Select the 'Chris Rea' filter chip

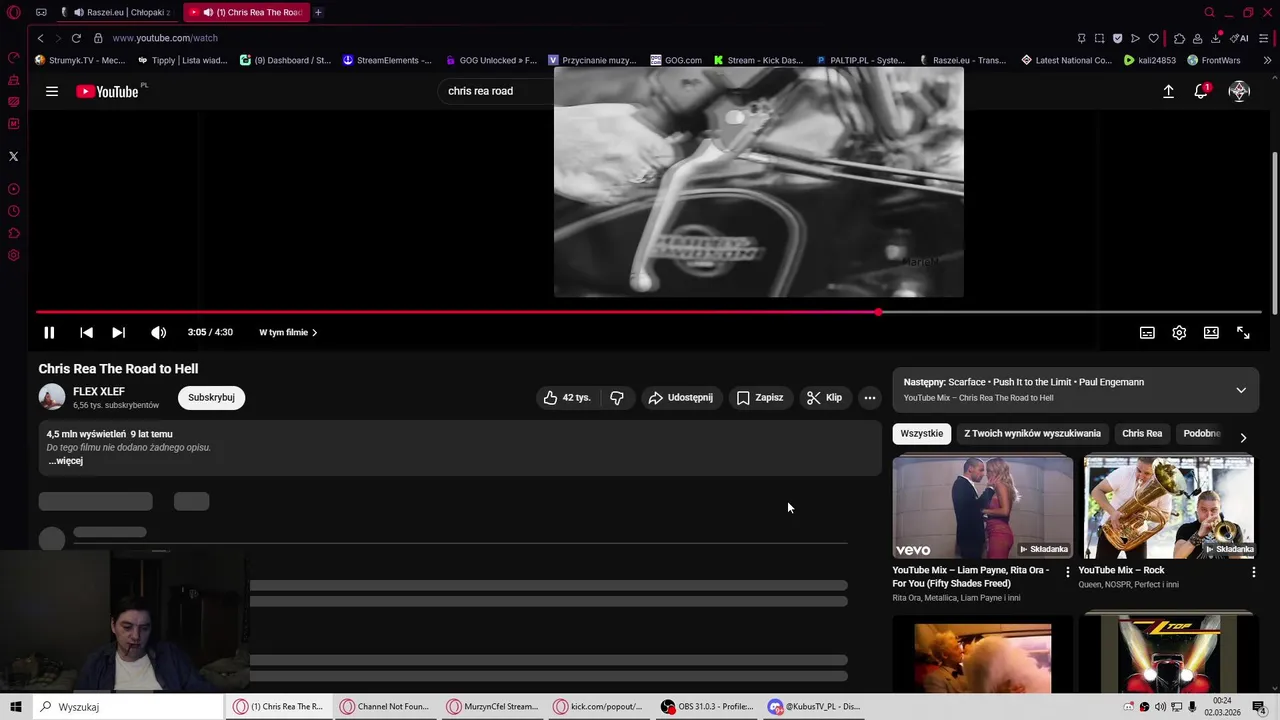pyautogui.click(x=1142, y=433)
